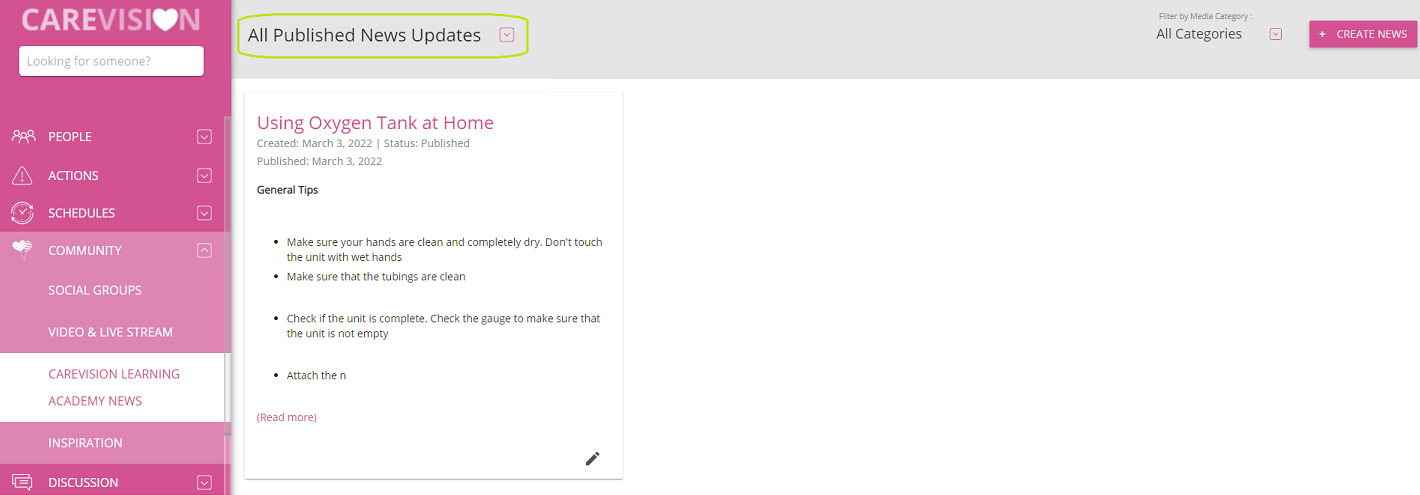Open the All Published News Updates dropdown arrow
The image size is (1420, 495).
pyautogui.click(x=507, y=35)
